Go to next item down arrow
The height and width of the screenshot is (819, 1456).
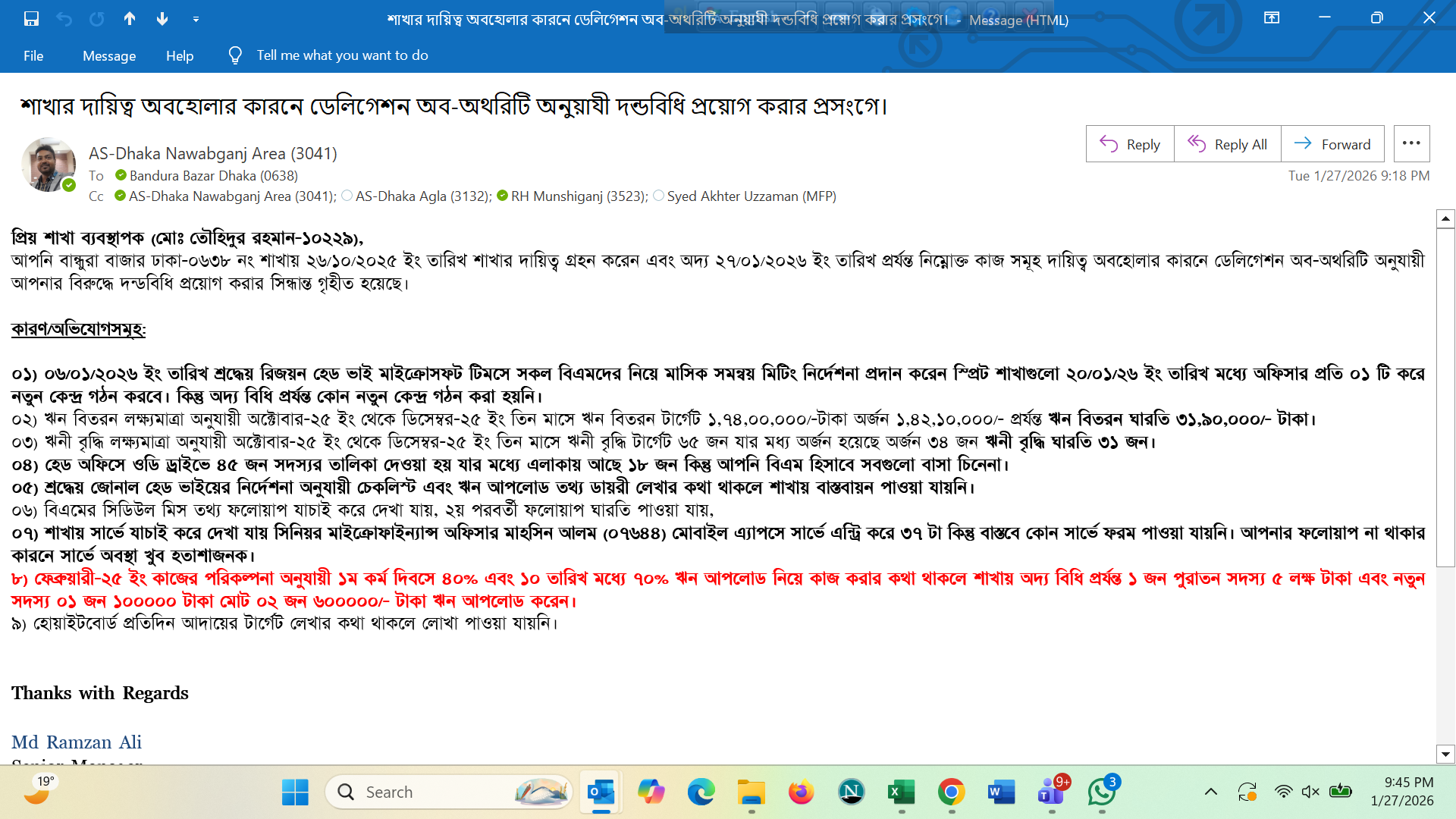click(x=162, y=19)
